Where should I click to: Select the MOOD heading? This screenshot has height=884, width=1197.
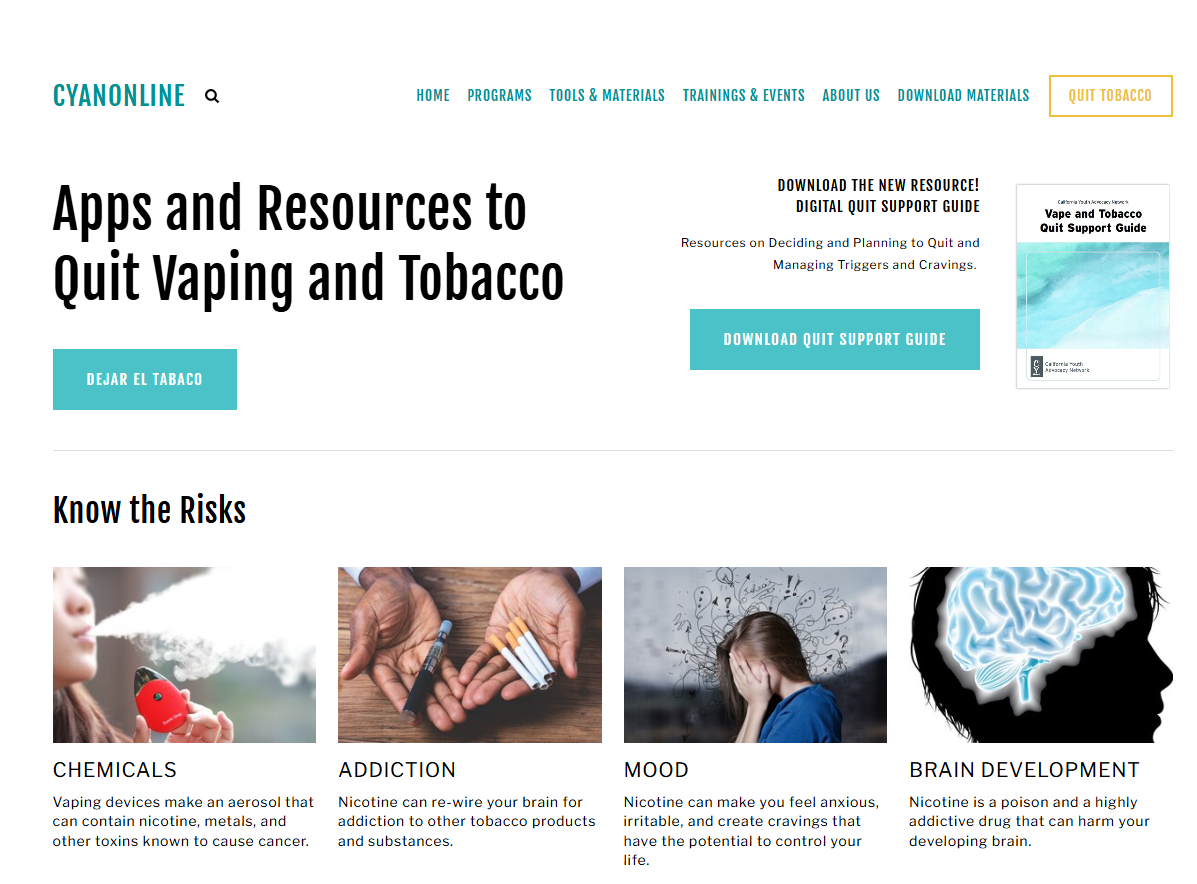pyautogui.click(x=656, y=769)
